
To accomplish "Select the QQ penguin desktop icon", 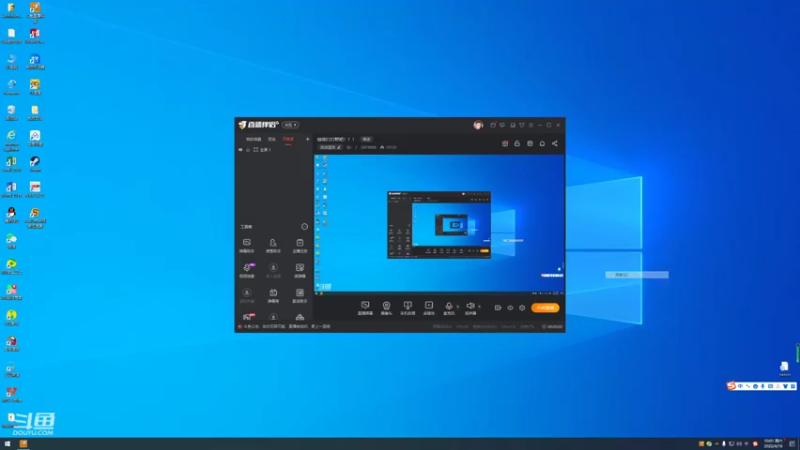I will [11, 215].
